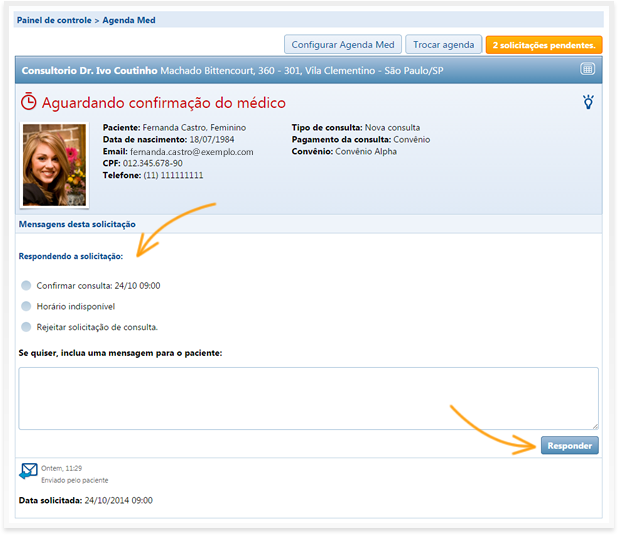Click Telefone value (11) 111111111
Viewport: 618px width, 535px height.
tap(173, 175)
